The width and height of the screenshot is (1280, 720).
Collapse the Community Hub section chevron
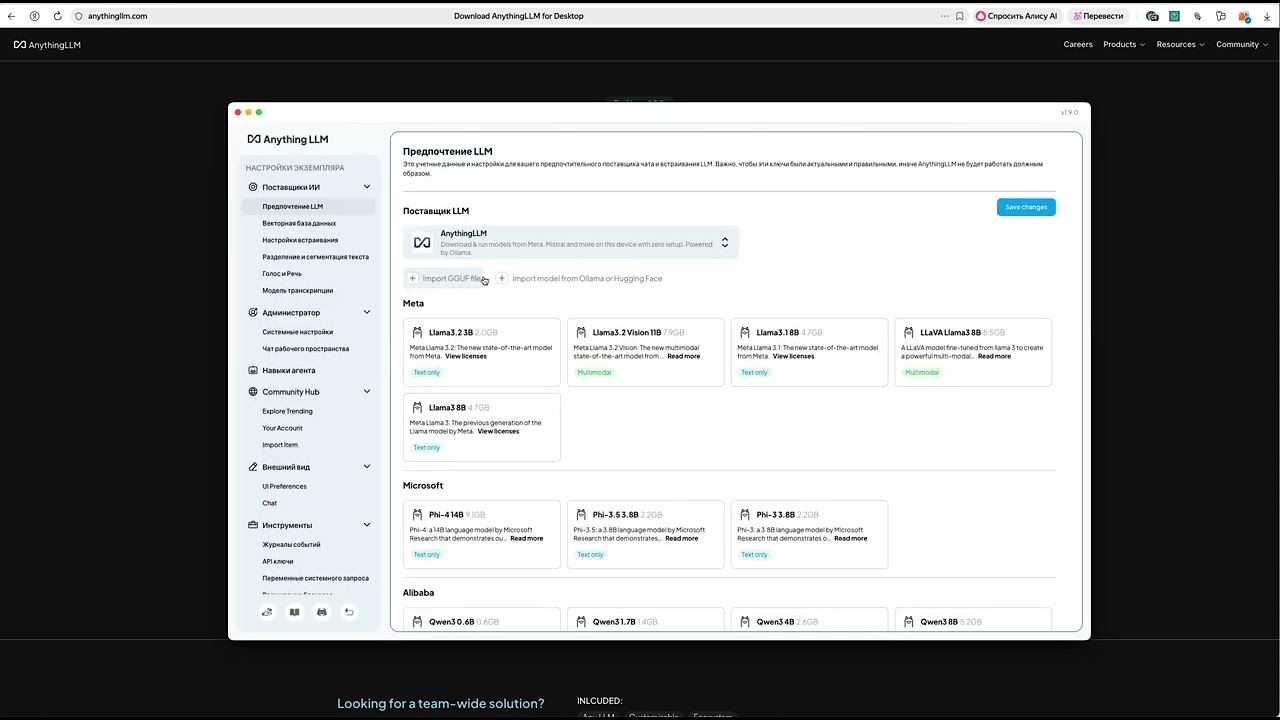point(367,392)
